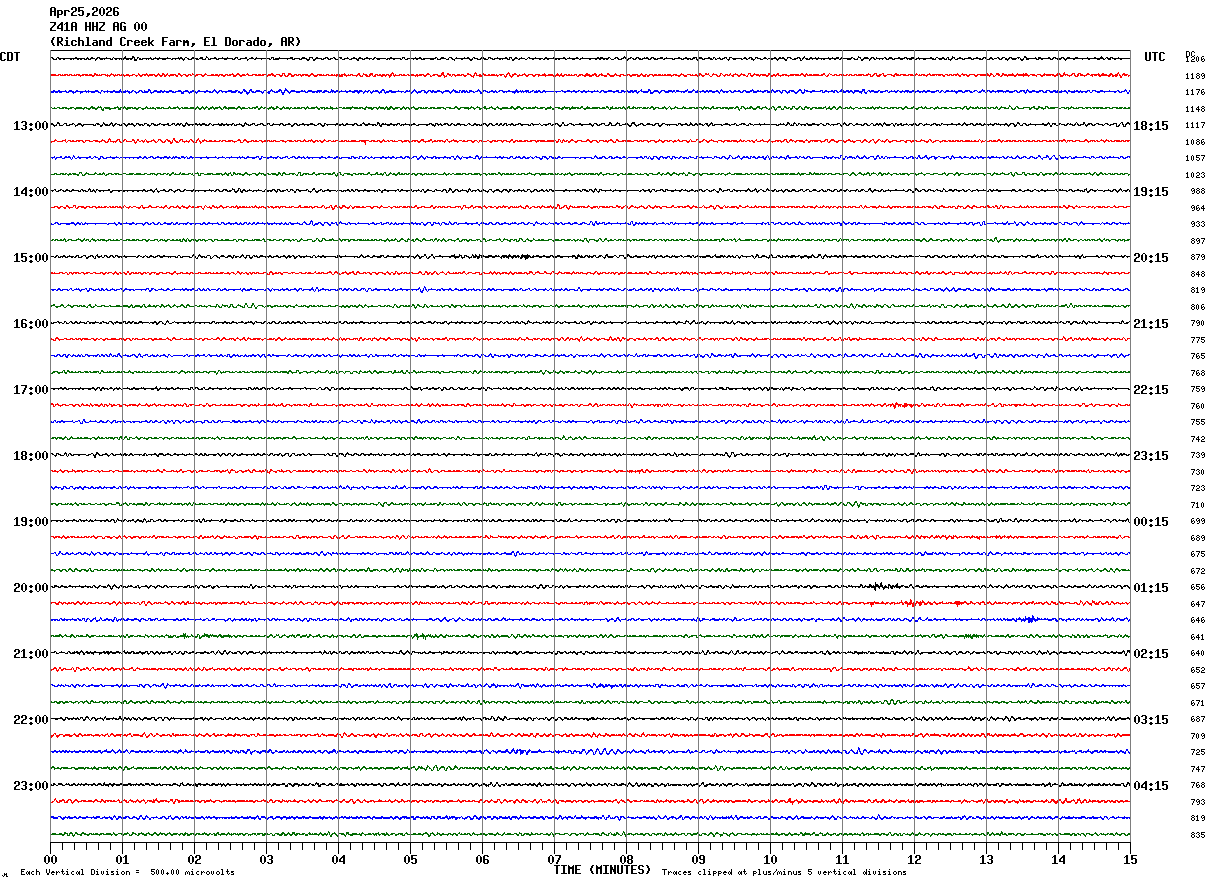
Task: Click the "20:15" UTC time label
Action: point(1151,258)
